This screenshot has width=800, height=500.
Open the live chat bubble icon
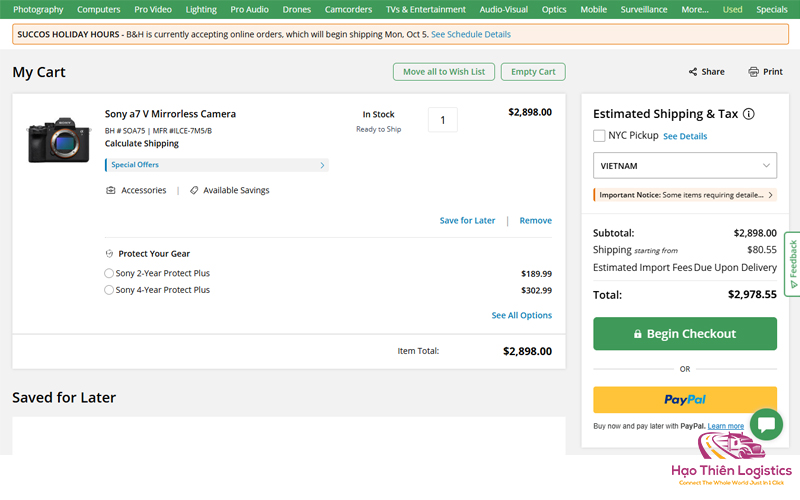pos(766,424)
